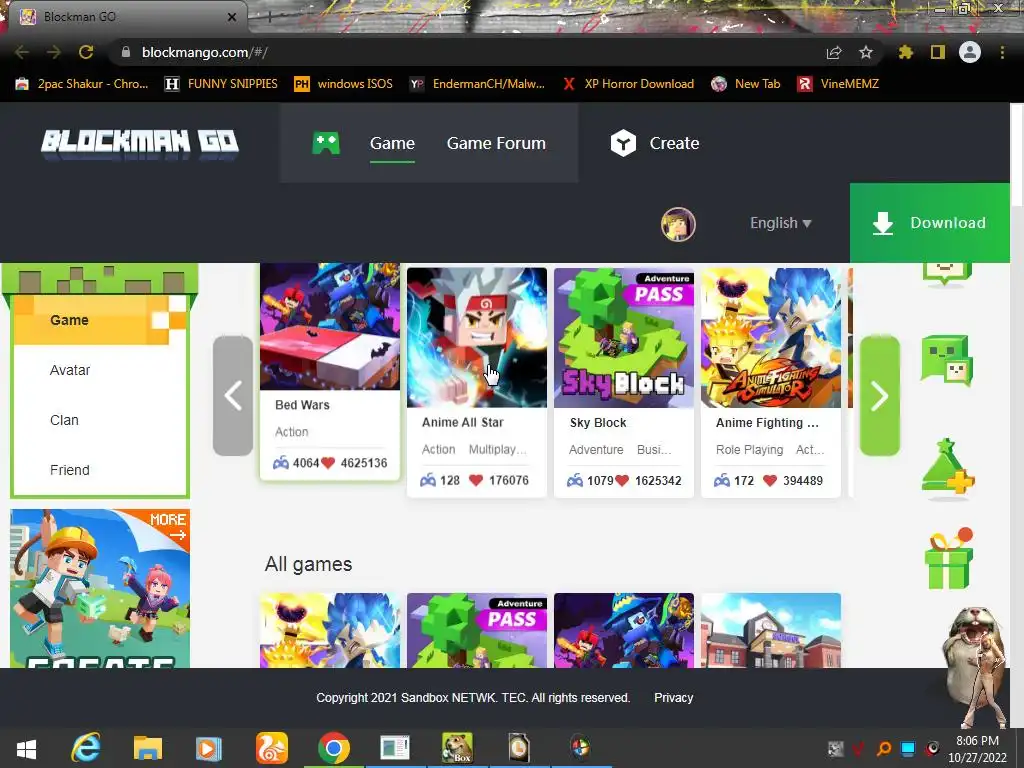This screenshot has width=1024, height=768.
Task: Reload the page with browser refresh icon
Action: [86, 52]
